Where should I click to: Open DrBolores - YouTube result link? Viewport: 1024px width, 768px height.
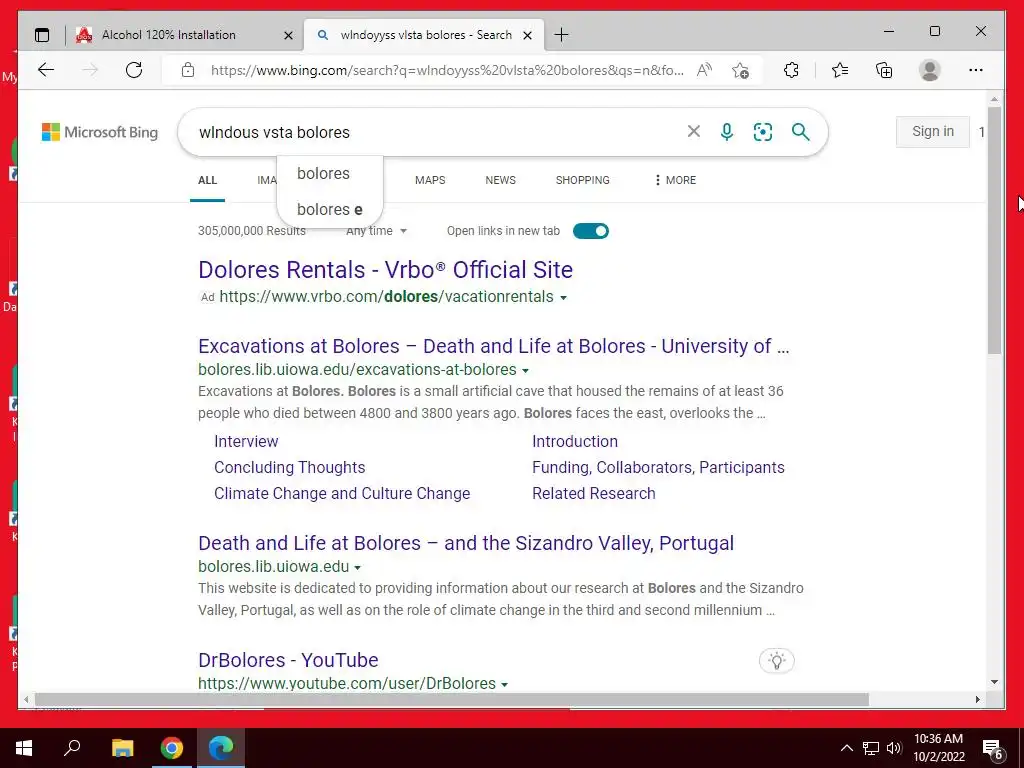(288, 660)
